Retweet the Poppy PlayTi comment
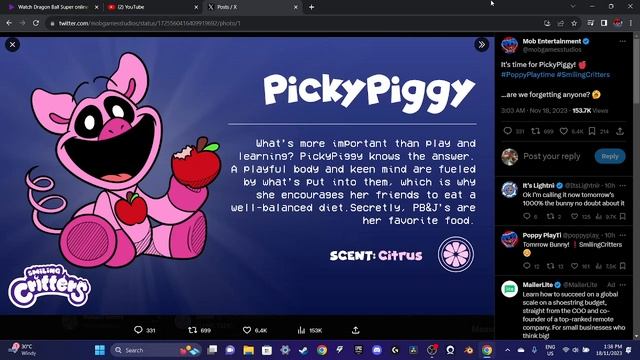This screenshot has height=360, width=640. (550, 266)
